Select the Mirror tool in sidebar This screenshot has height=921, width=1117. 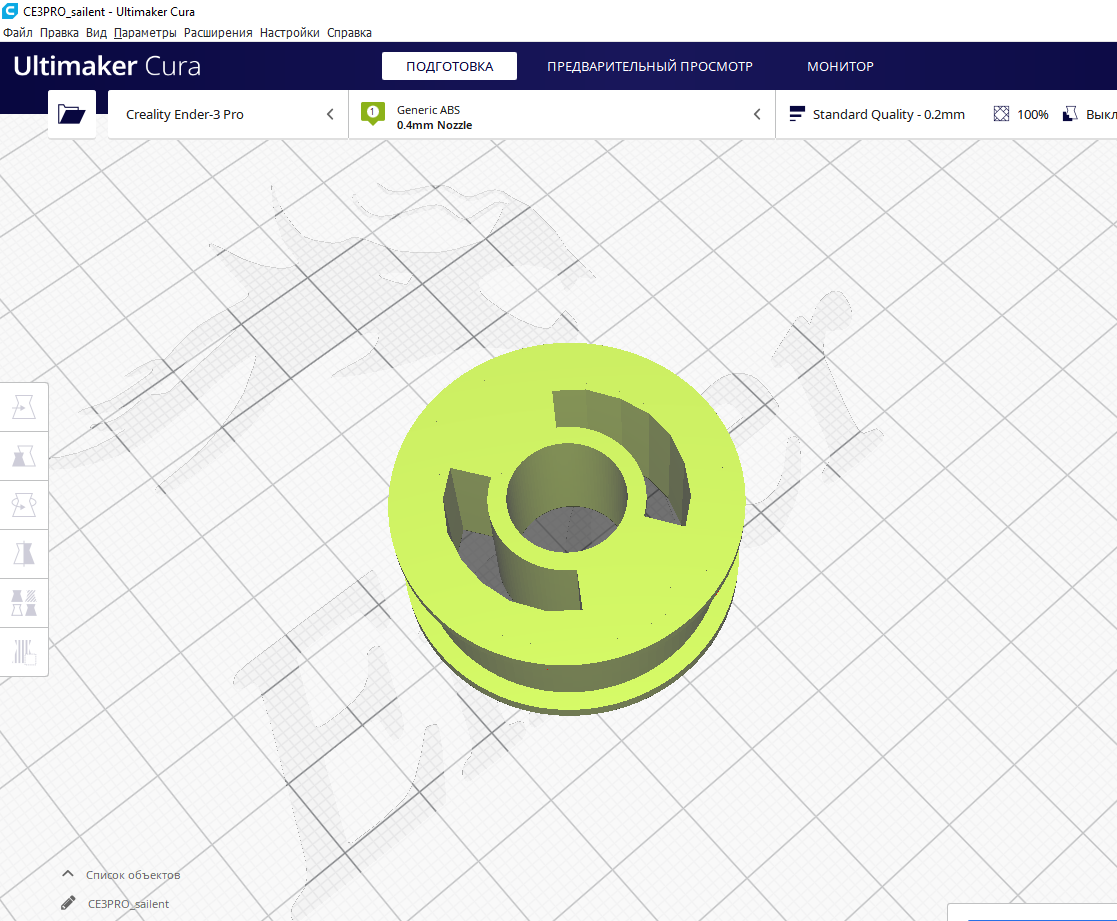[x=24, y=554]
